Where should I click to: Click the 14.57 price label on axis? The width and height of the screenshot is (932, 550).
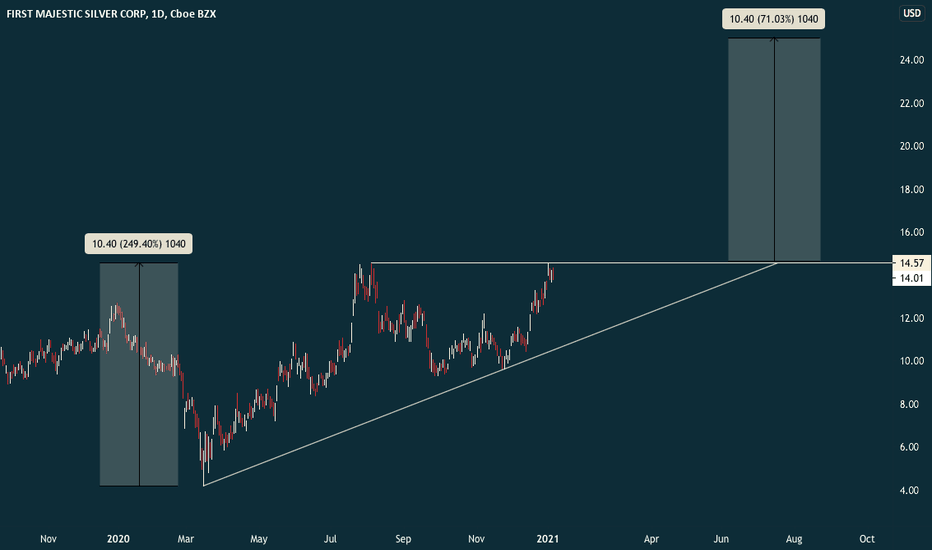coord(911,263)
